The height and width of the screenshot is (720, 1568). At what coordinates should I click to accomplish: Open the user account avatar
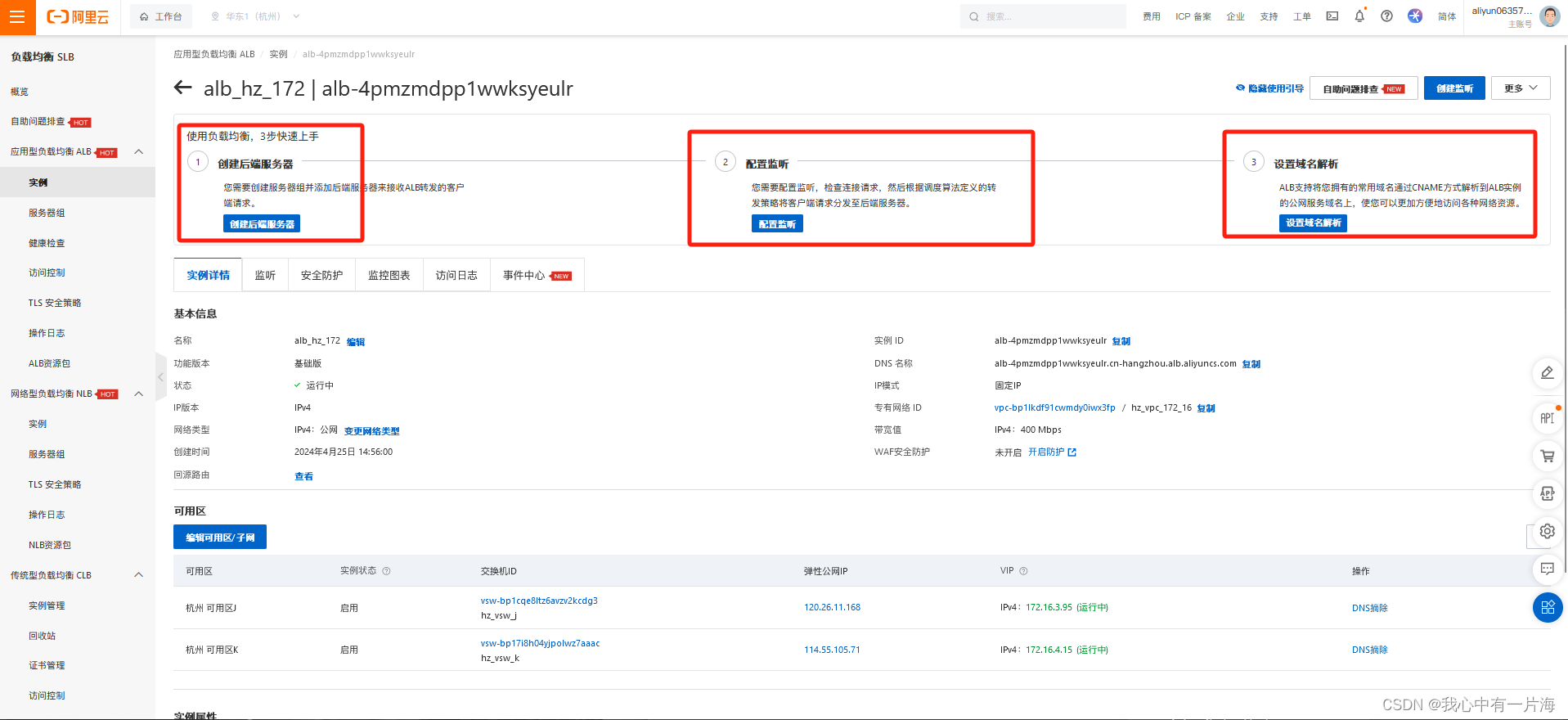(x=1549, y=16)
